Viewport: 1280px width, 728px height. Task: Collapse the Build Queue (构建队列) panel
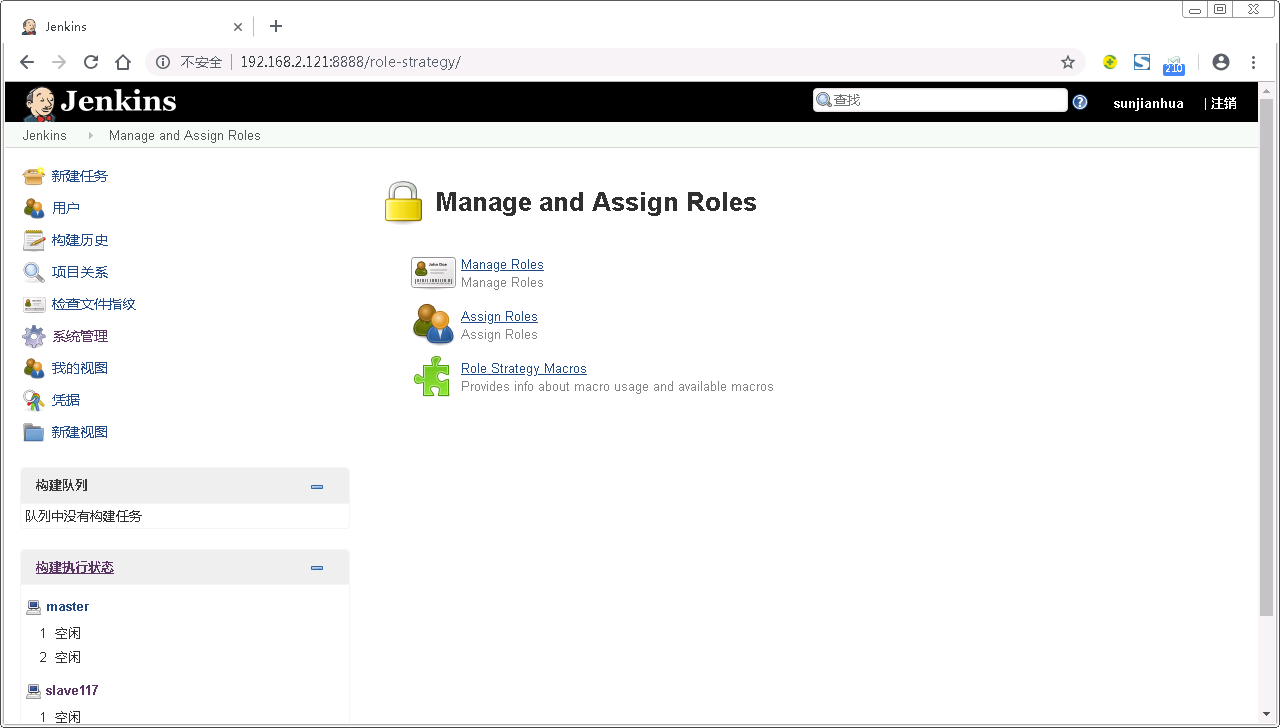[x=317, y=486]
